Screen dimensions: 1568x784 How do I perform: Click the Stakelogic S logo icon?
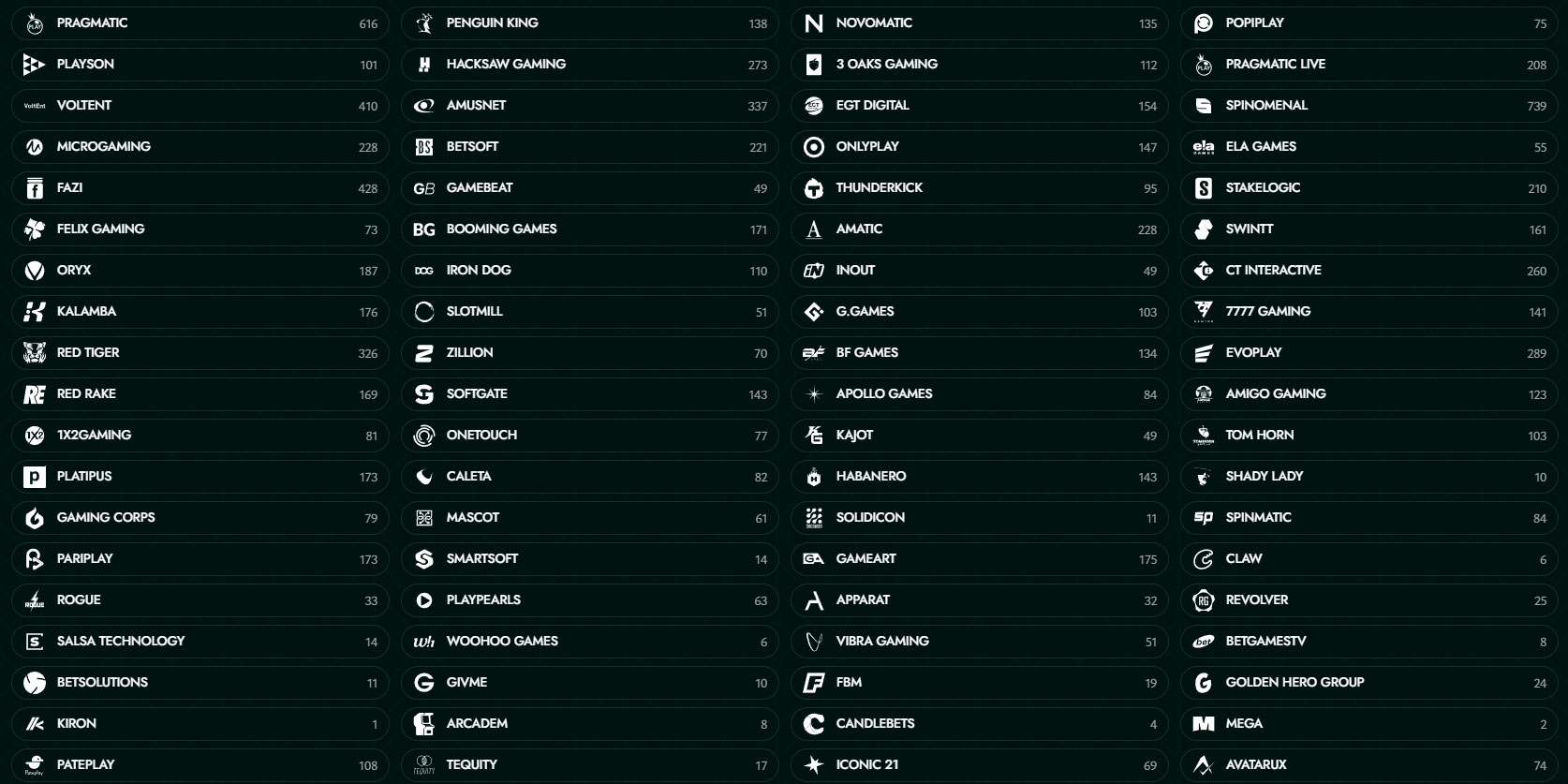point(1204,188)
